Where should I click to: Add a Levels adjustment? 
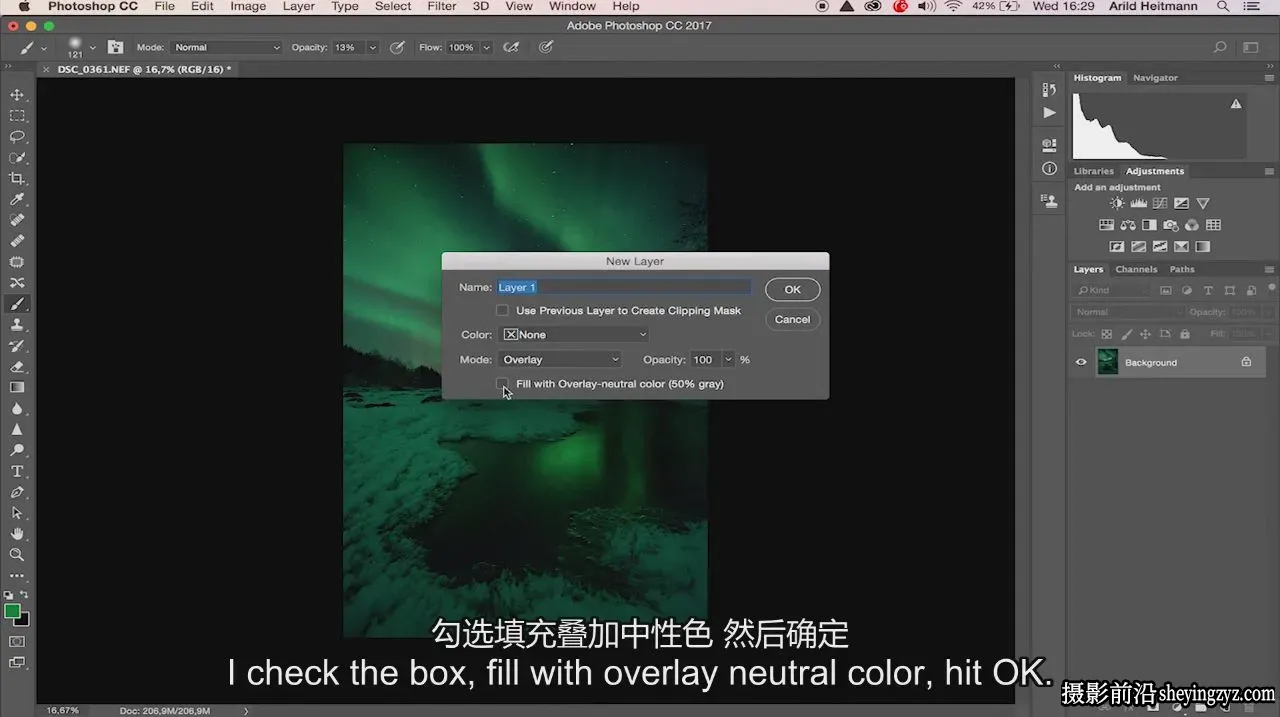pyautogui.click(x=1138, y=203)
